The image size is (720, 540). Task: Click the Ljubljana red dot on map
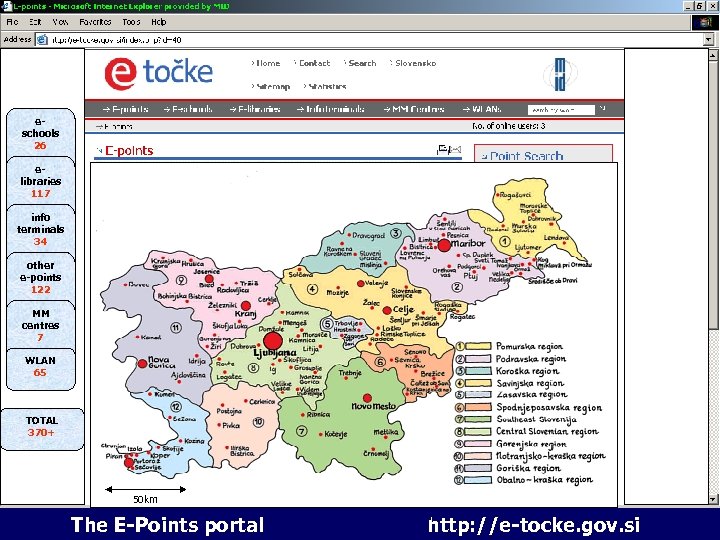(273, 342)
